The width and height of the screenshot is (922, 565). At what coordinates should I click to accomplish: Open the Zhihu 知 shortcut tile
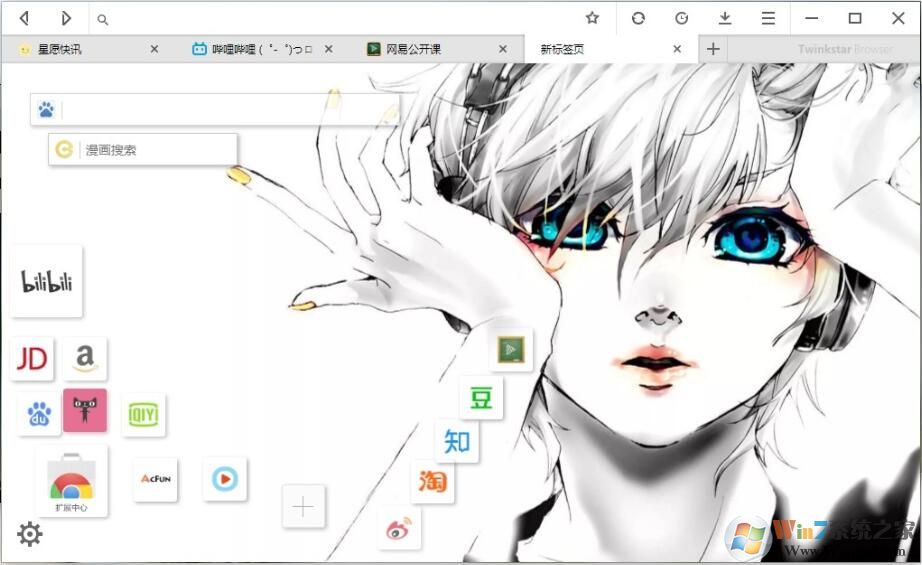(457, 440)
